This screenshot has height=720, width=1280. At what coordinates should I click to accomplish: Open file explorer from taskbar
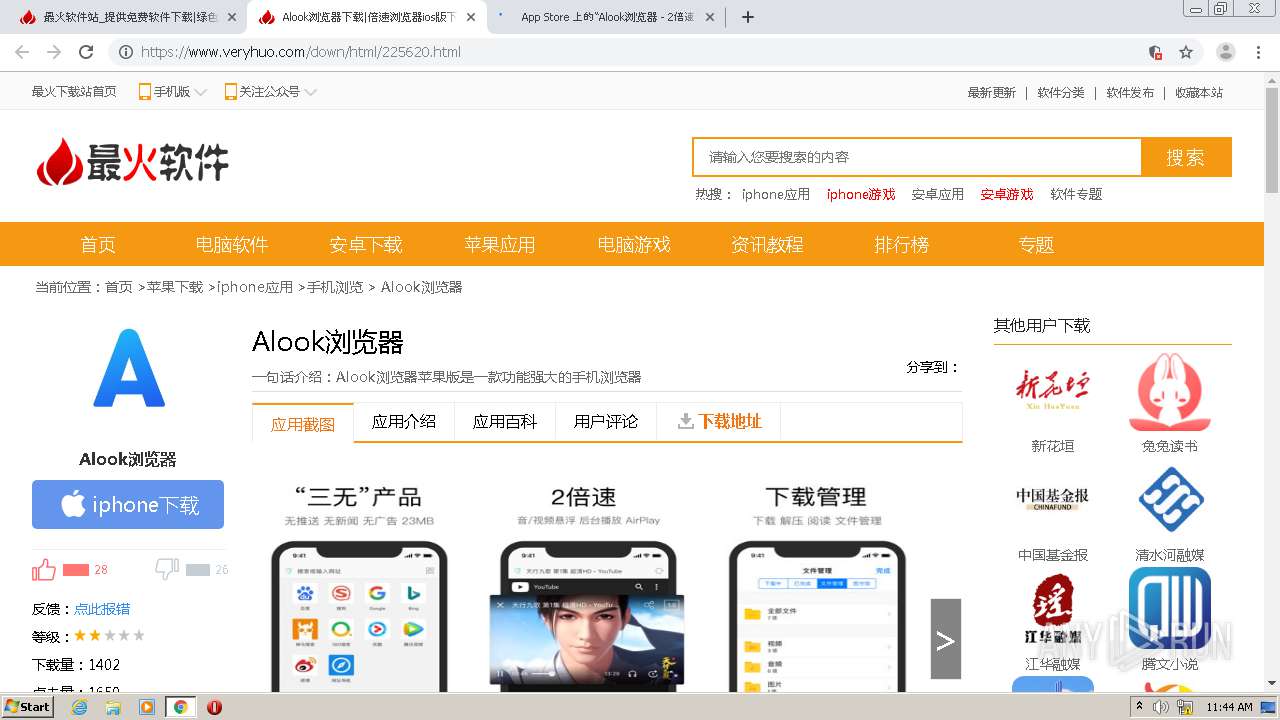tap(113, 707)
